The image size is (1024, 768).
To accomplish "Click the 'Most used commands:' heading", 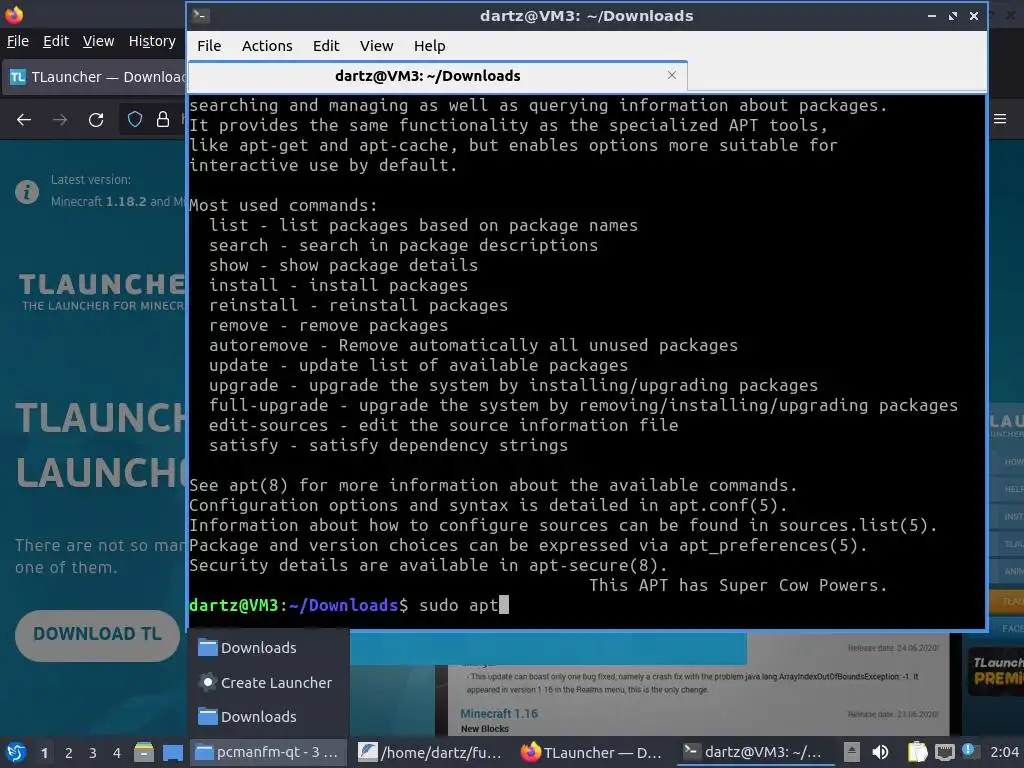I will [283, 205].
